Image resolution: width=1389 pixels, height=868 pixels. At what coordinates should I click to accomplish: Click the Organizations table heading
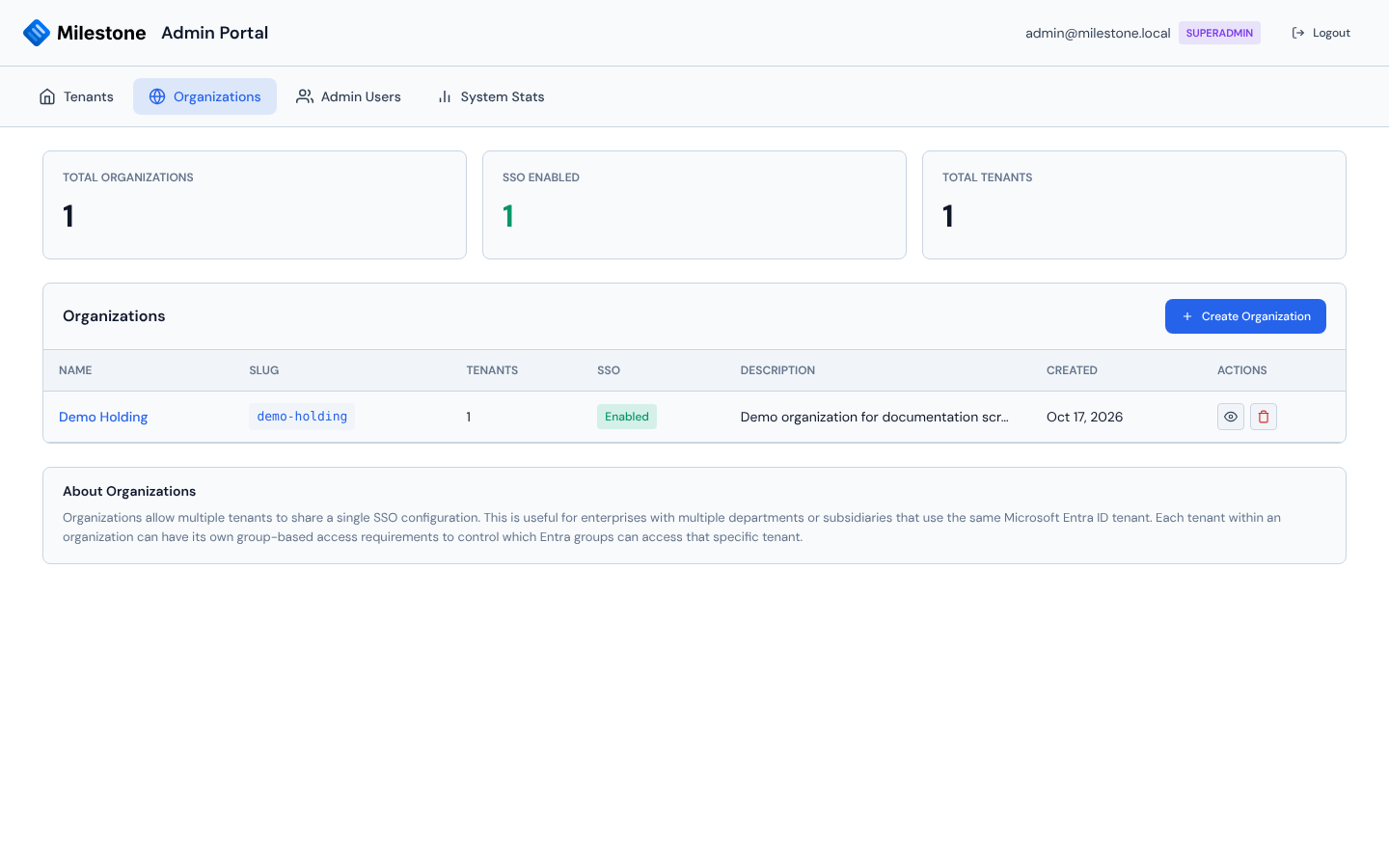pyautogui.click(x=114, y=316)
